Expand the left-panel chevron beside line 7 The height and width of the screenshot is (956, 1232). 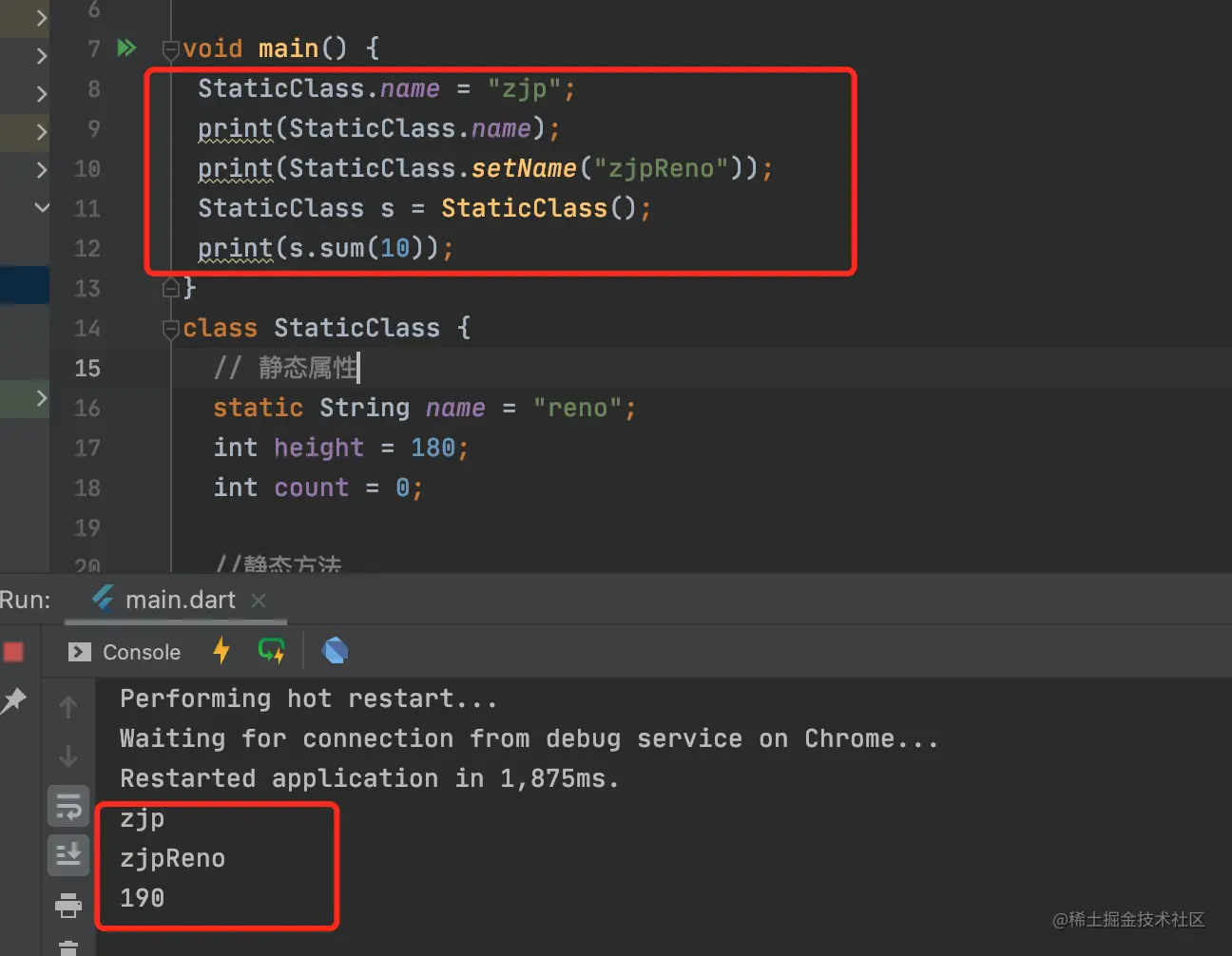click(x=41, y=56)
